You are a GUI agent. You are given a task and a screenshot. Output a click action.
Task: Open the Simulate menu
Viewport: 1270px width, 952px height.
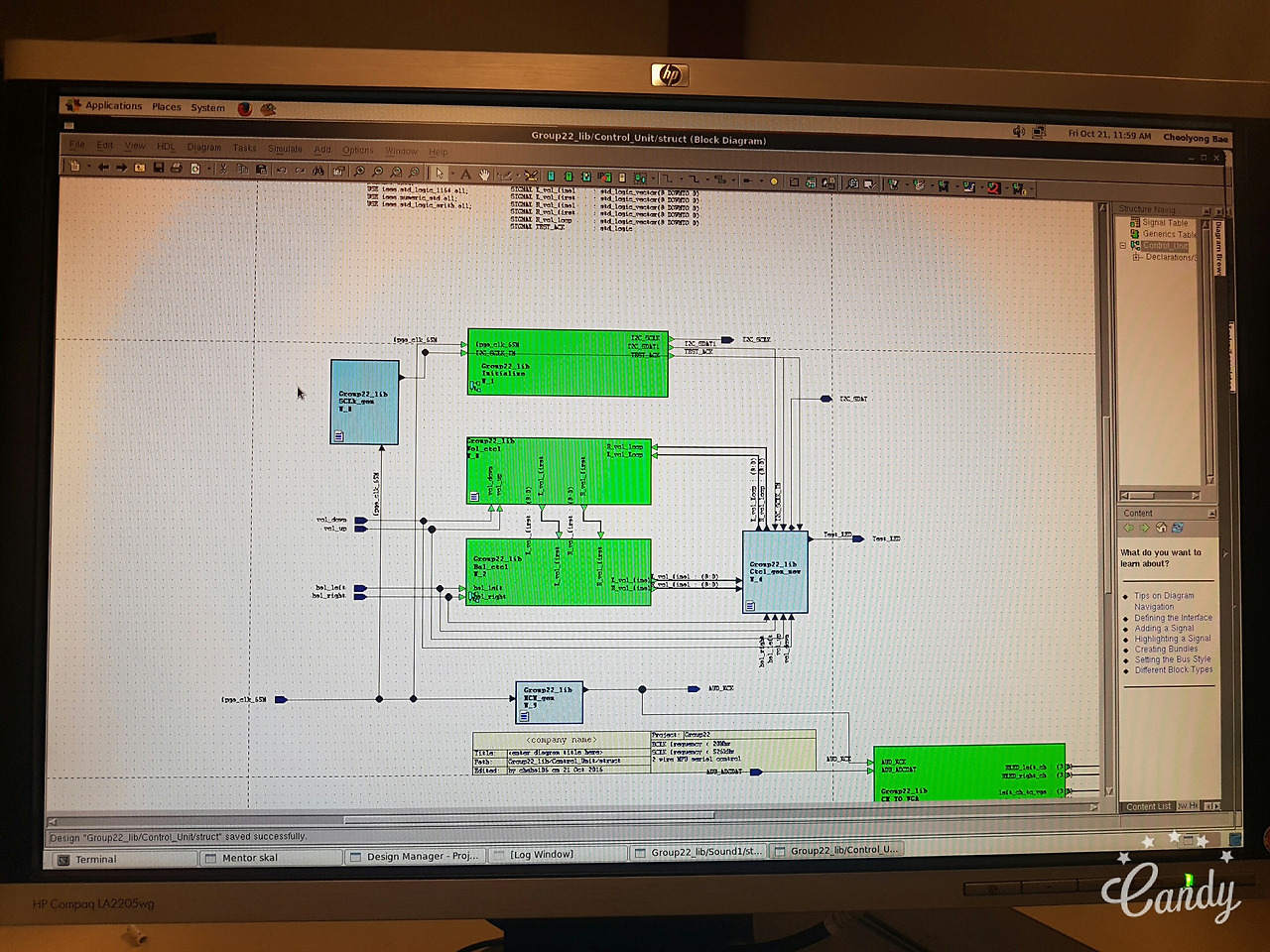[x=285, y=149]
